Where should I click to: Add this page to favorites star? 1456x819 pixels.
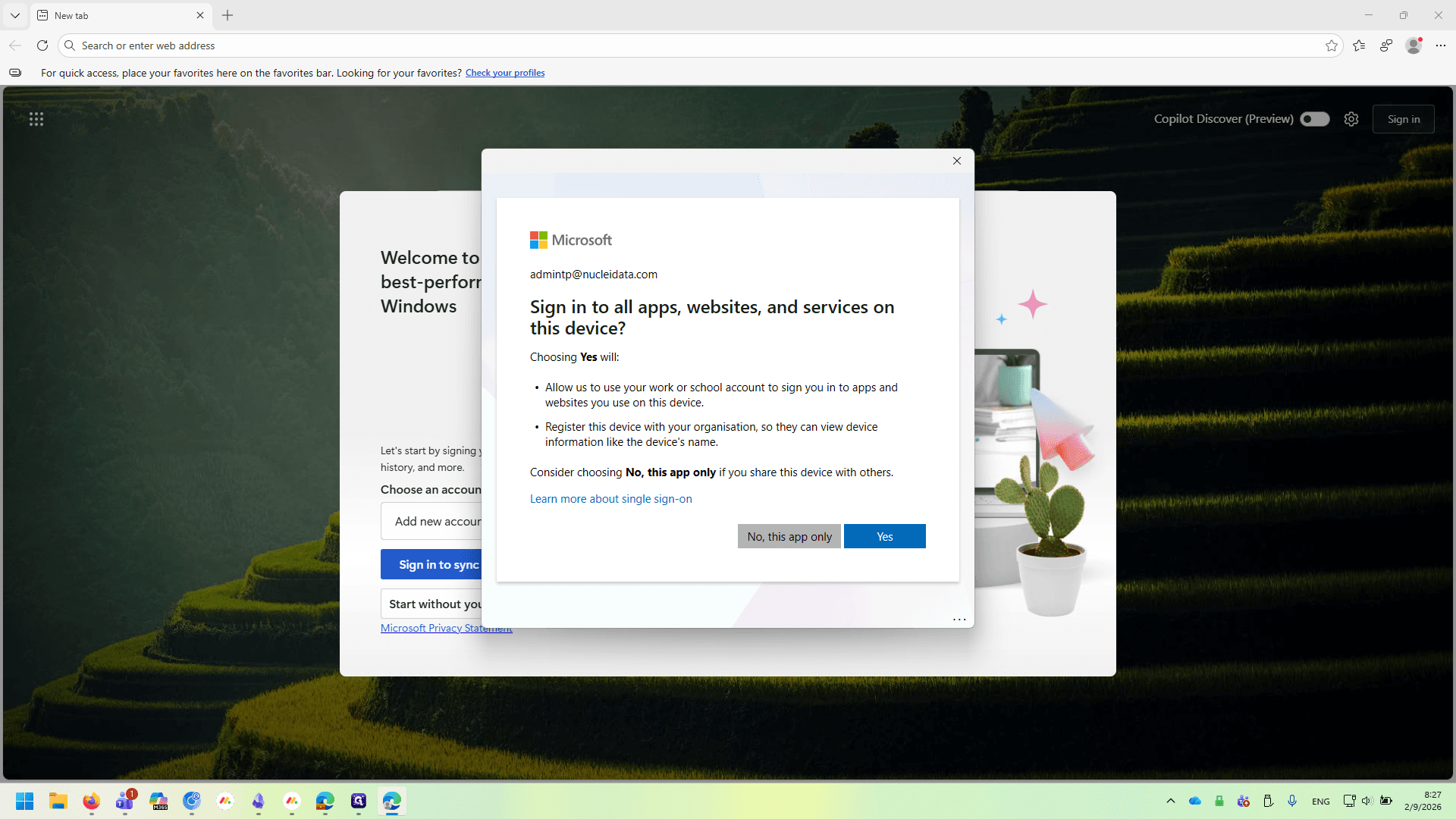pyautogui.click(x=1332, y=45)
